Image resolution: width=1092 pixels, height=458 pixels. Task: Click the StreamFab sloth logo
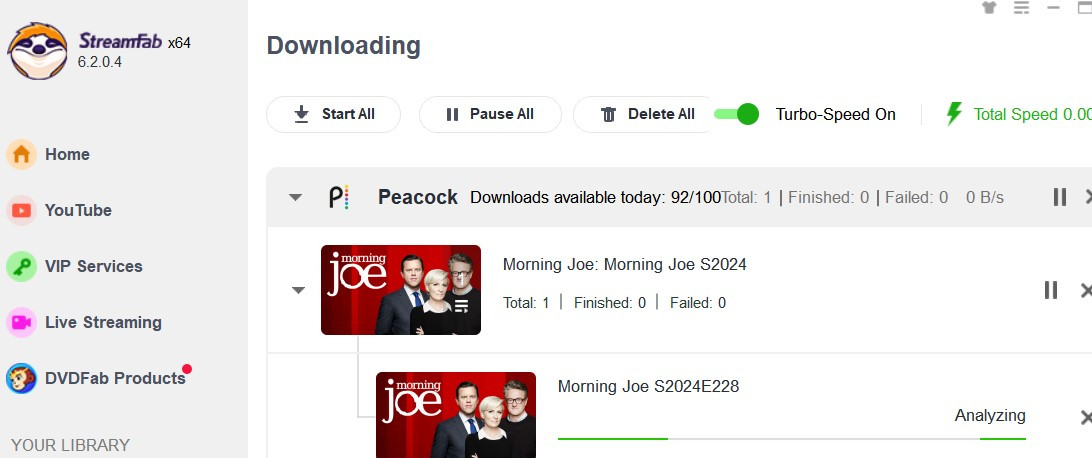[38, 51]
